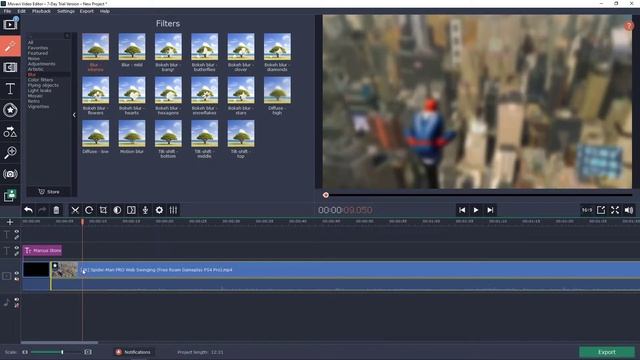Click the Previous frame button
The height and width of the screenshot is (360, 640).
coord(462,210)
